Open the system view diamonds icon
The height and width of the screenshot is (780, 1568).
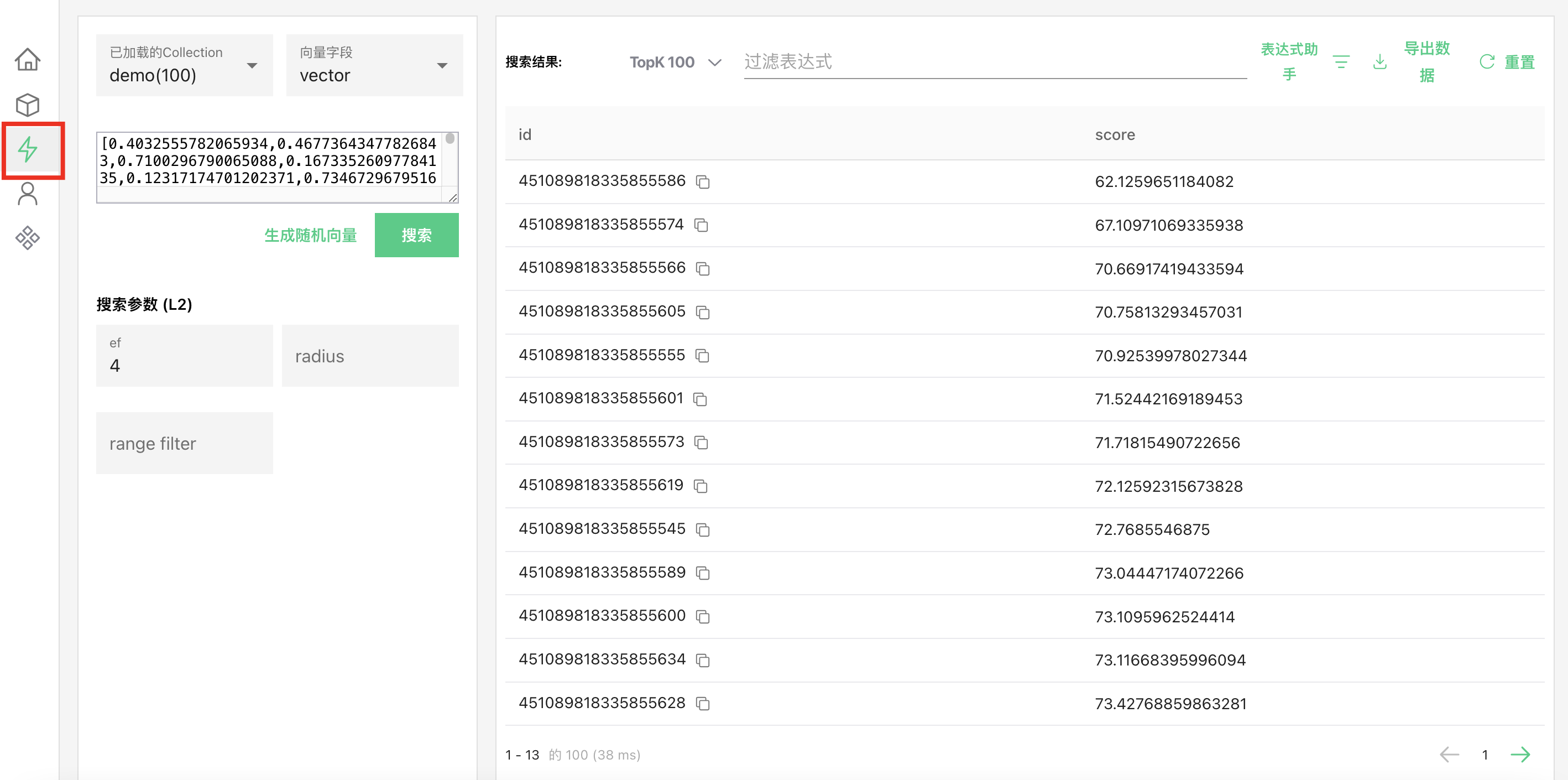tap(28, 238)
